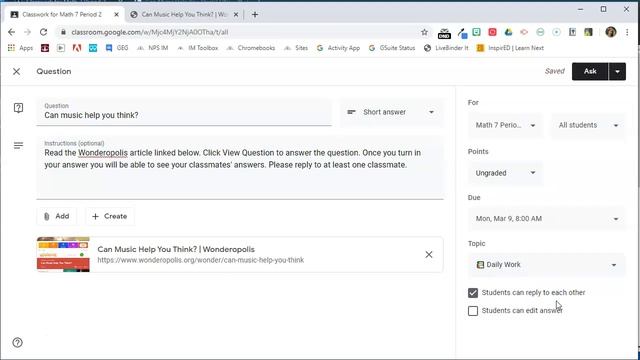This screenshot has height=360, width=640.
Task: Open the Chrome three-dot menu
Action: pyautogui.click(x=627, y=32)
